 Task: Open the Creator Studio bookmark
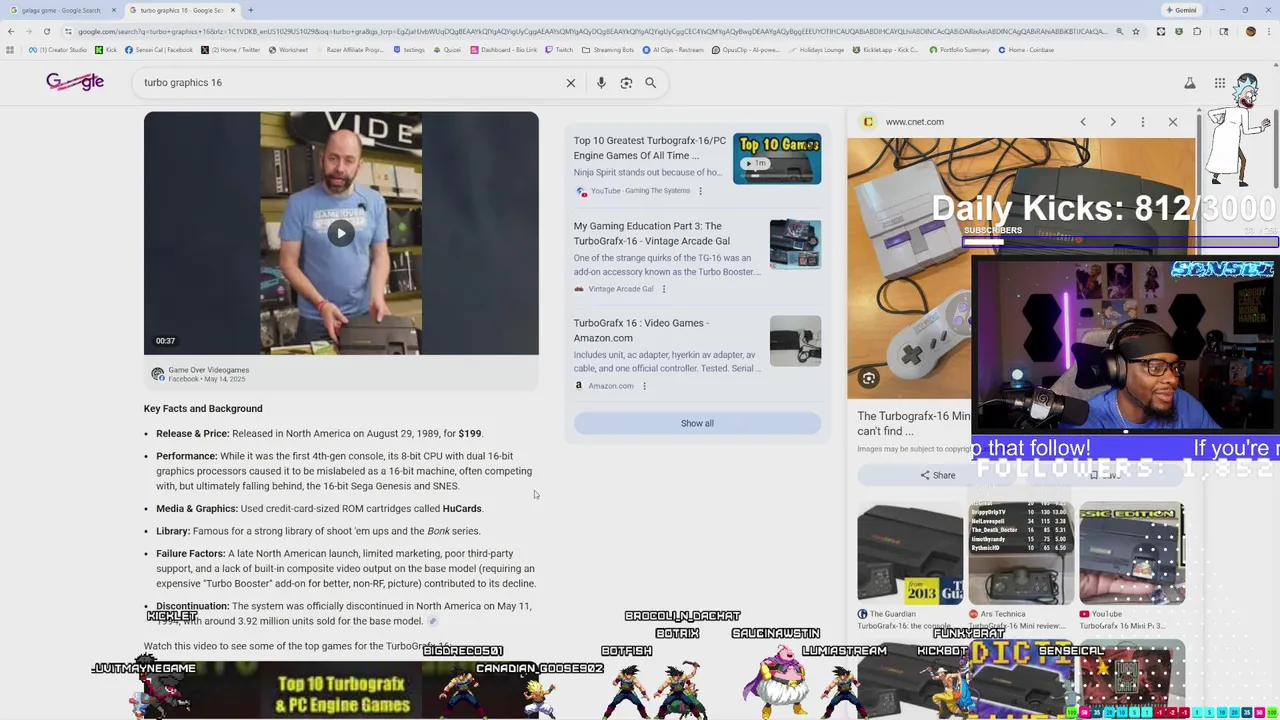click(x=60, y=49)
